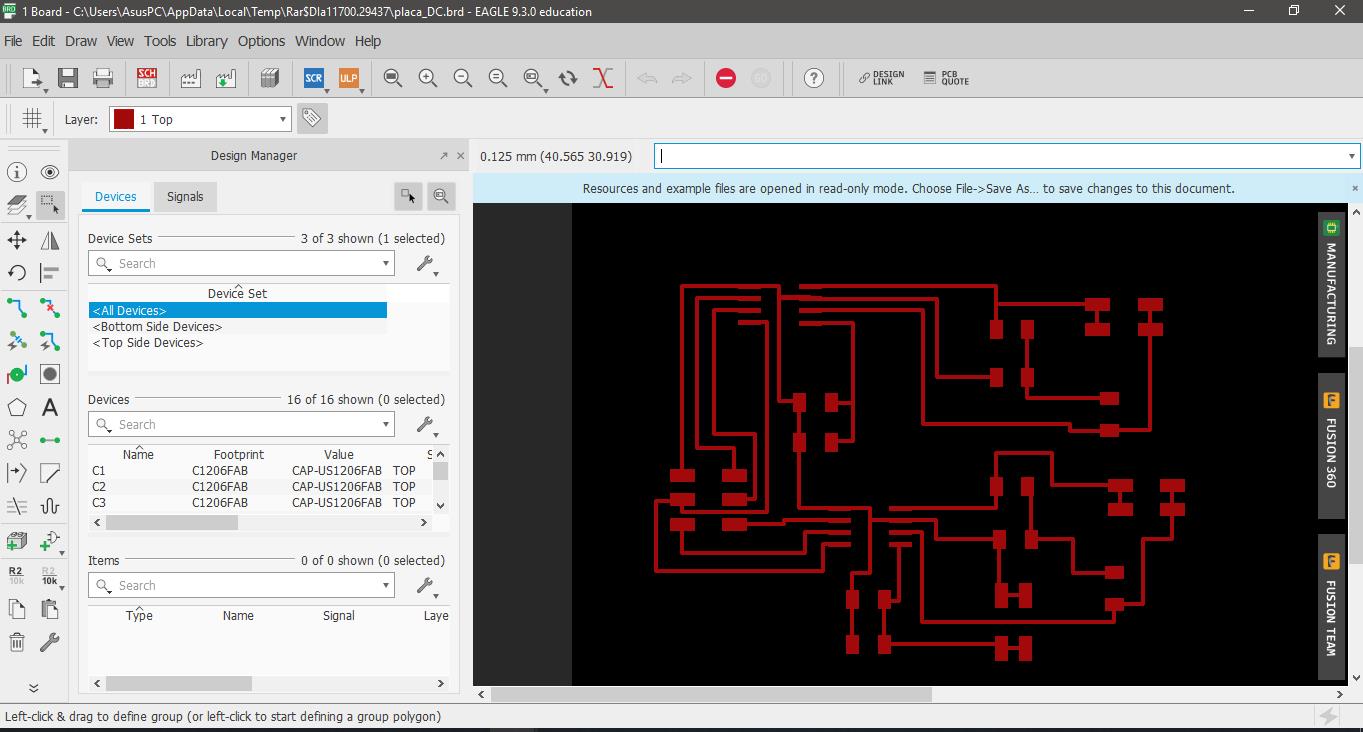Viewport: 1363px width, 732px height.
Task: Switch to the Signals tab
Action: pos(185,197)
